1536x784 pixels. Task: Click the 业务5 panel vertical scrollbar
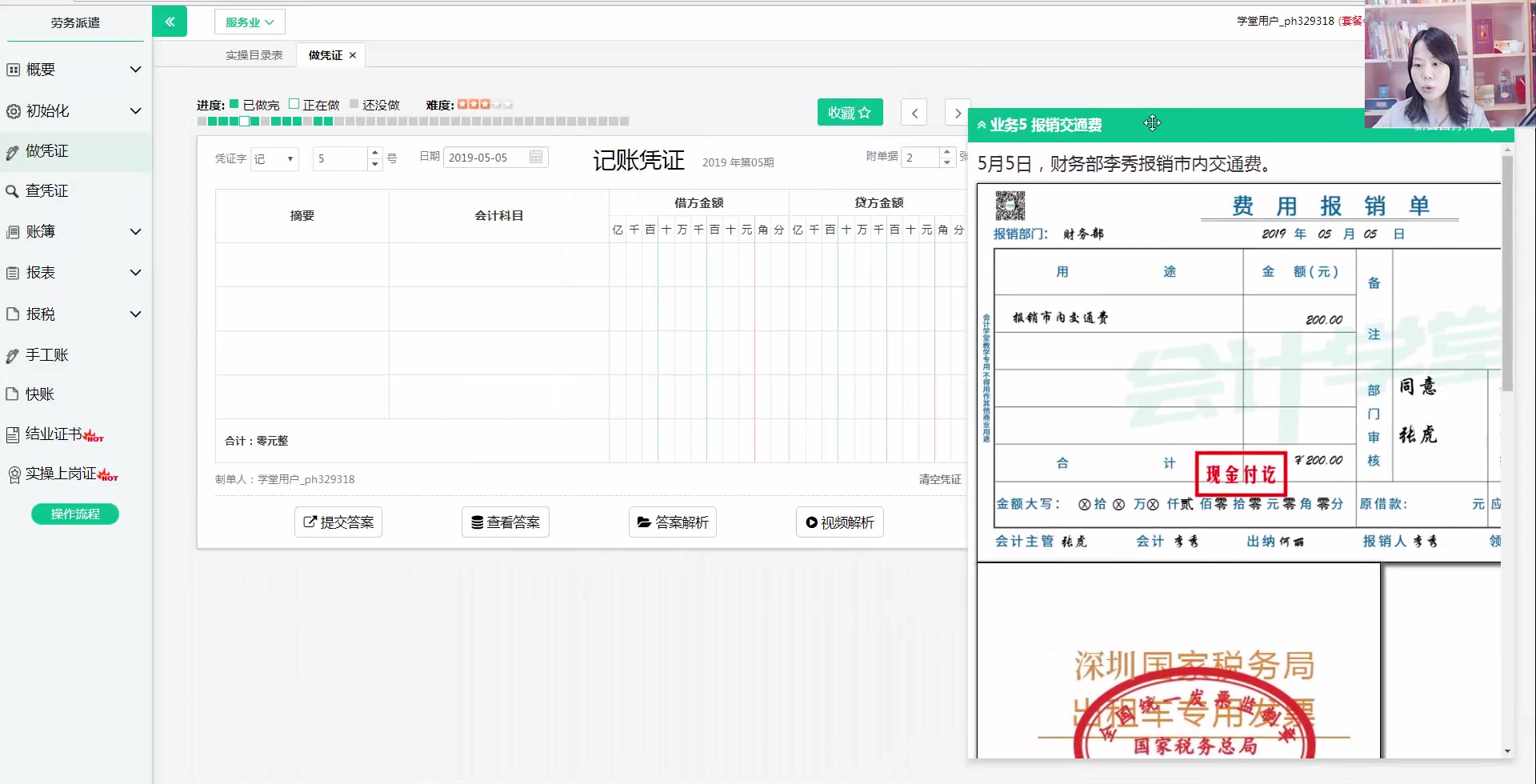[x=1507, y=273]
